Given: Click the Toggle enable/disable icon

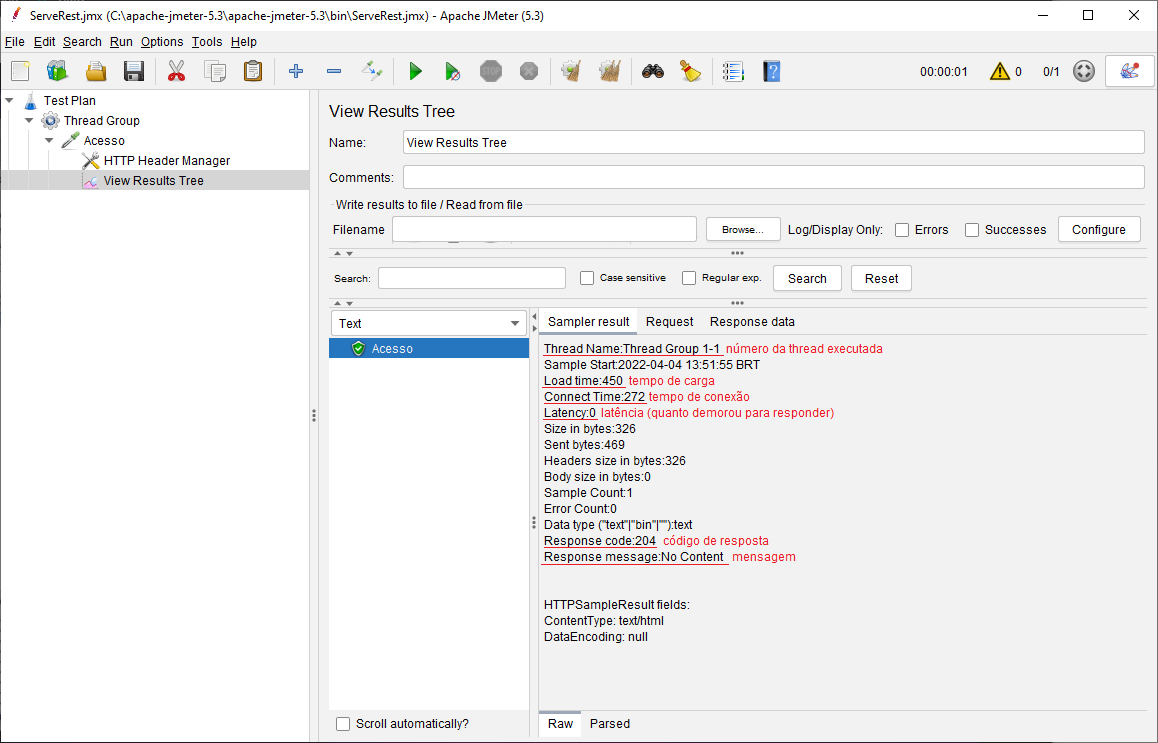Looking at the screenshot, I should (x=371, y=72).
